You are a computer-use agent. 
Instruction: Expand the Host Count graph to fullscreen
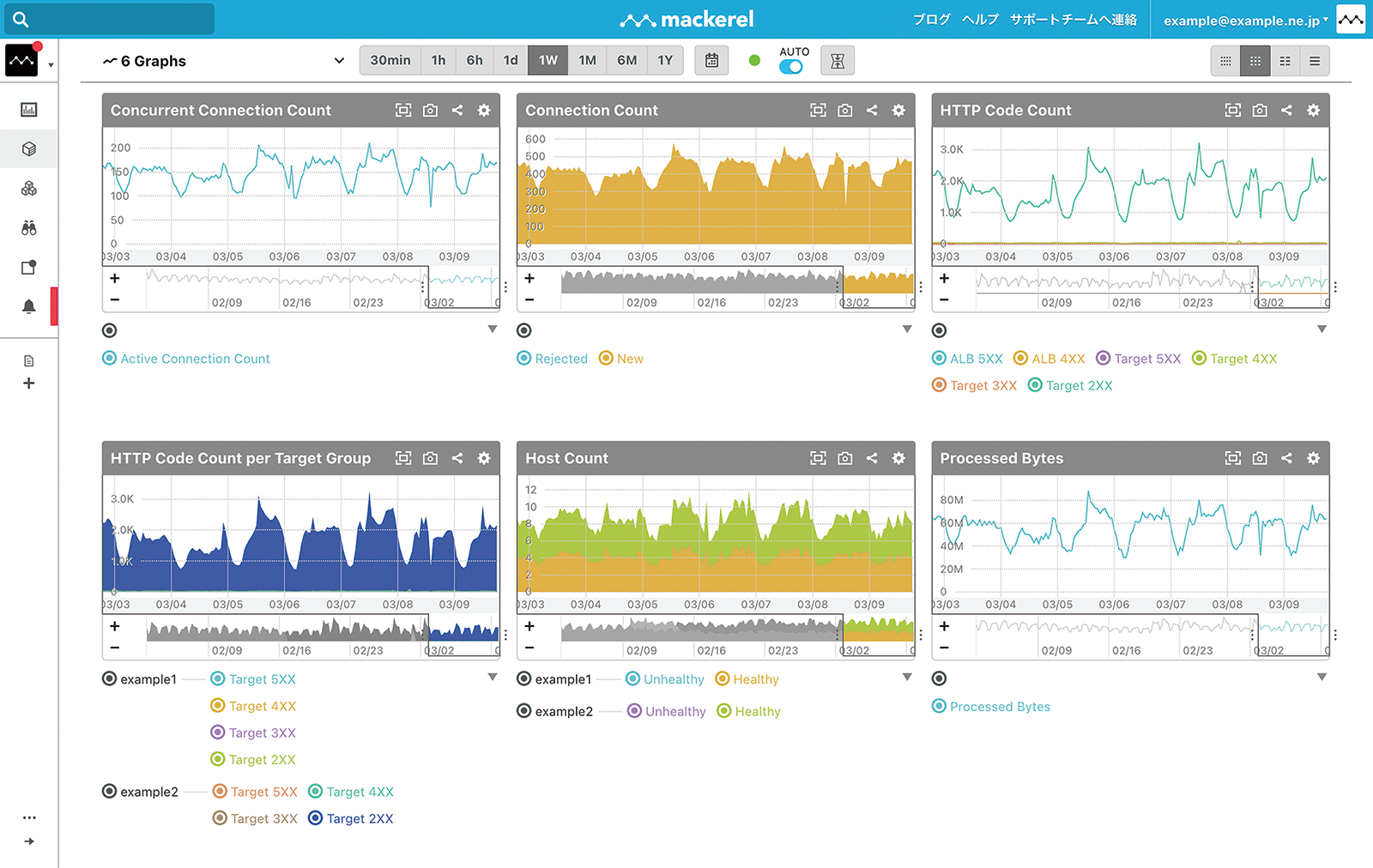click(818, 459)
